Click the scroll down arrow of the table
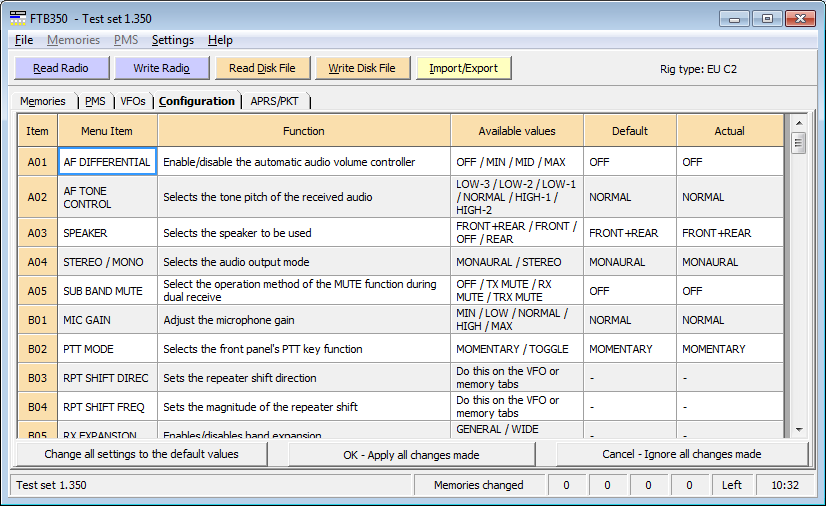The image size is (826, 506). [798, 430]
